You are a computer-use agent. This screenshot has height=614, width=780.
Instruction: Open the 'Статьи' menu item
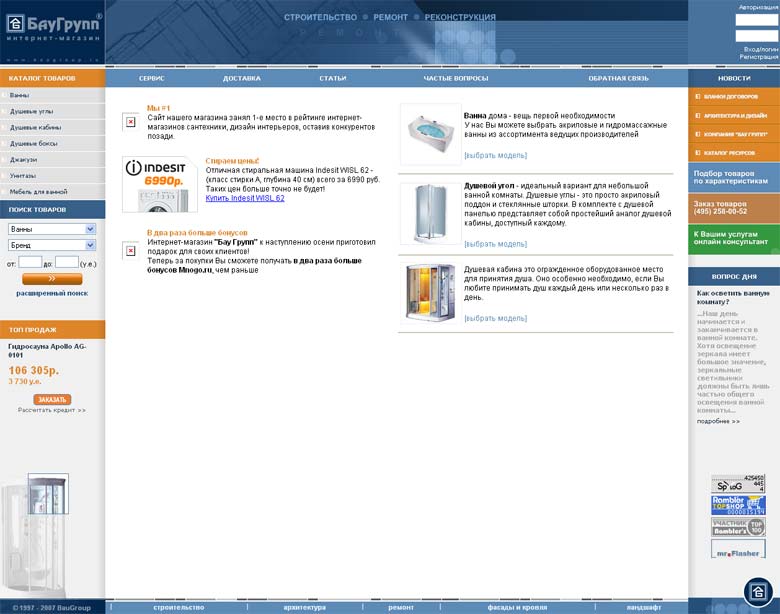[x=333, y=78]
